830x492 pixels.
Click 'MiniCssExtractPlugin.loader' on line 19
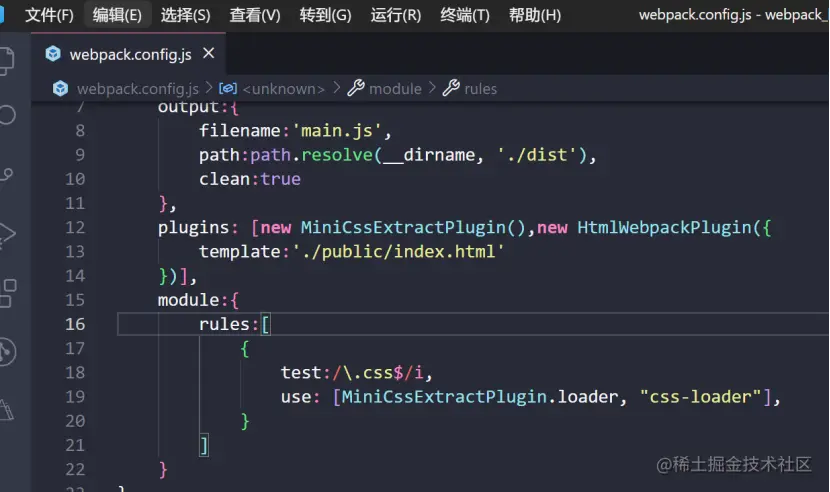[x=480, y=397]
